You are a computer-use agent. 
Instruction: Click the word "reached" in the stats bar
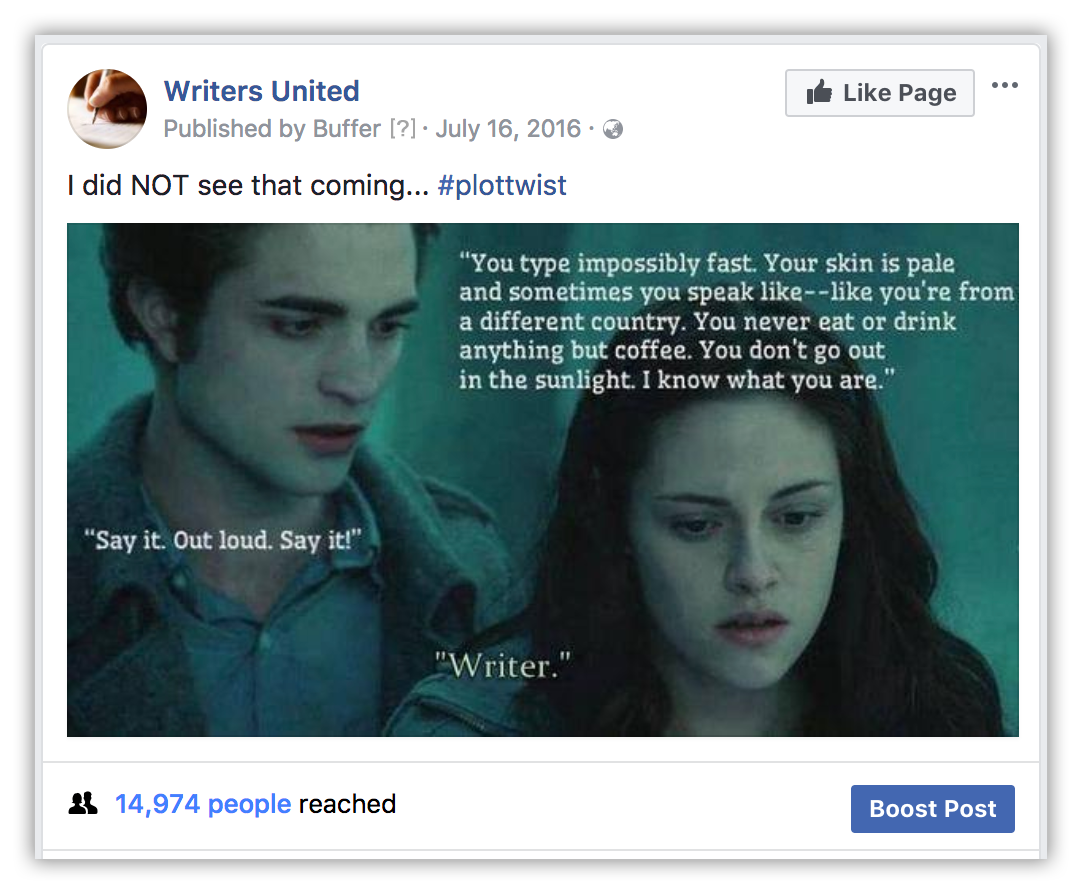coord(347,804)
